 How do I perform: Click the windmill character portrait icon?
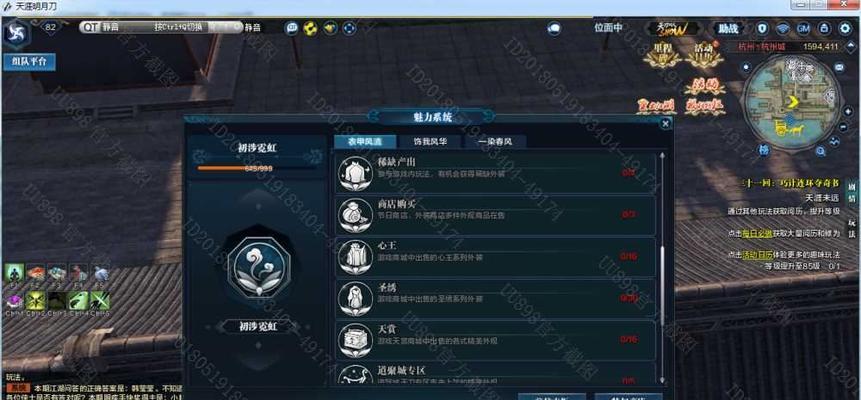(x=15, y=33)
